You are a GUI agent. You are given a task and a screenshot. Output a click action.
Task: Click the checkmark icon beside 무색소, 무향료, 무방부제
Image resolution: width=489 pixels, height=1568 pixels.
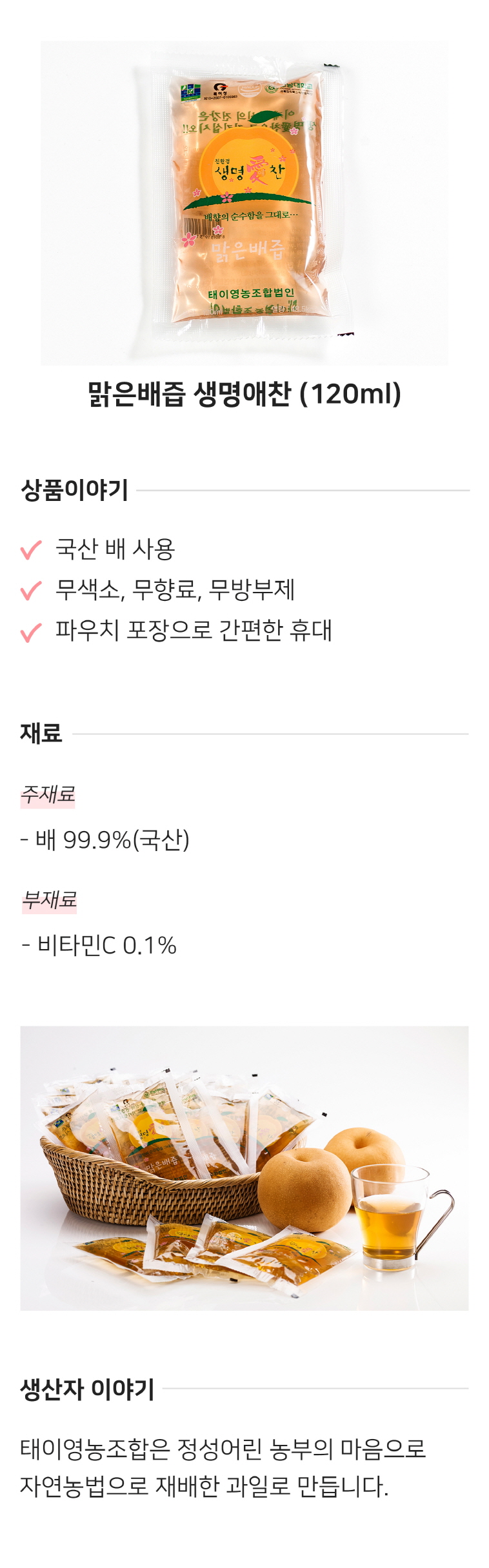(31, 591)
